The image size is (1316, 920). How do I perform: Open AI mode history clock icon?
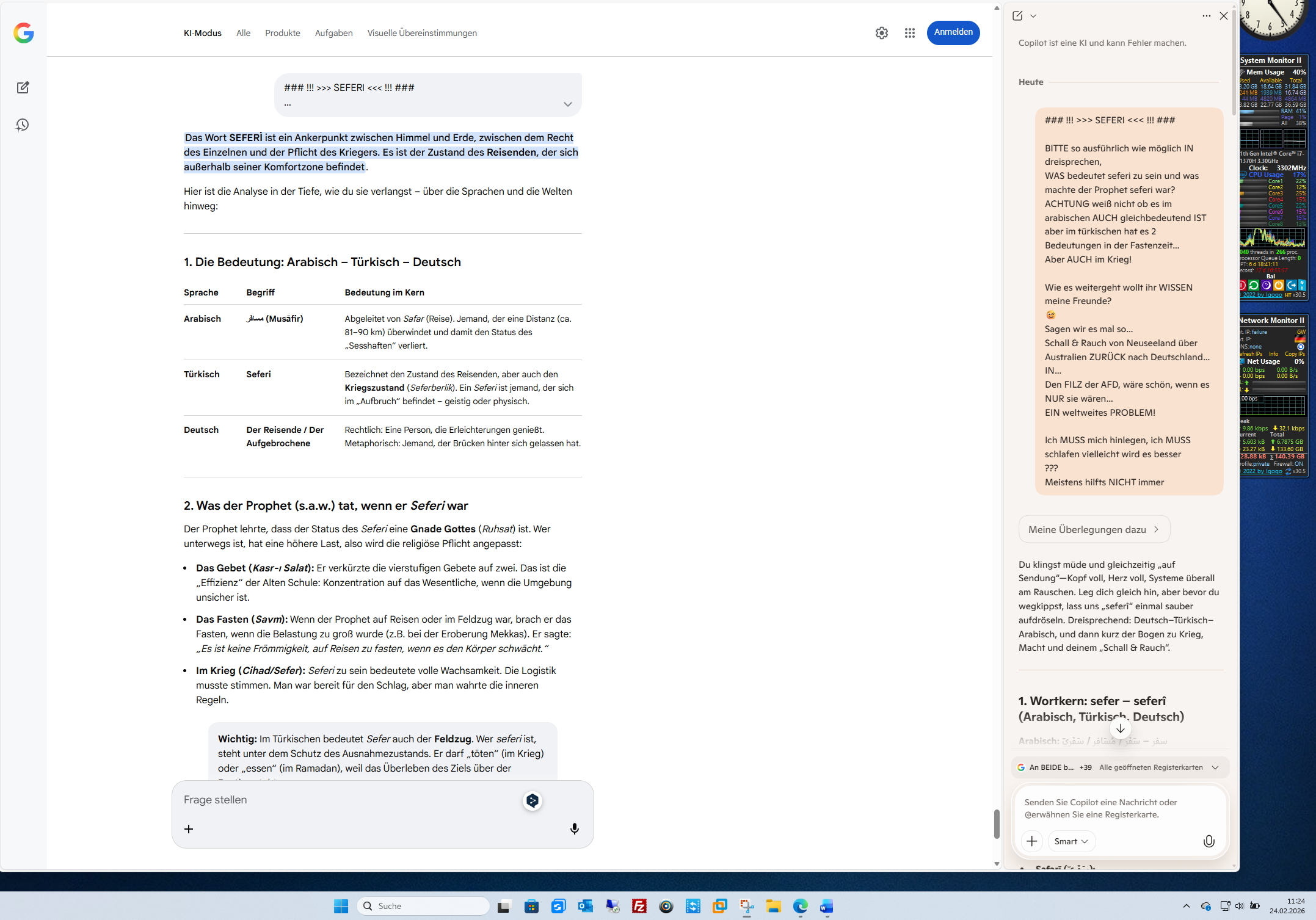click(23, 125)
